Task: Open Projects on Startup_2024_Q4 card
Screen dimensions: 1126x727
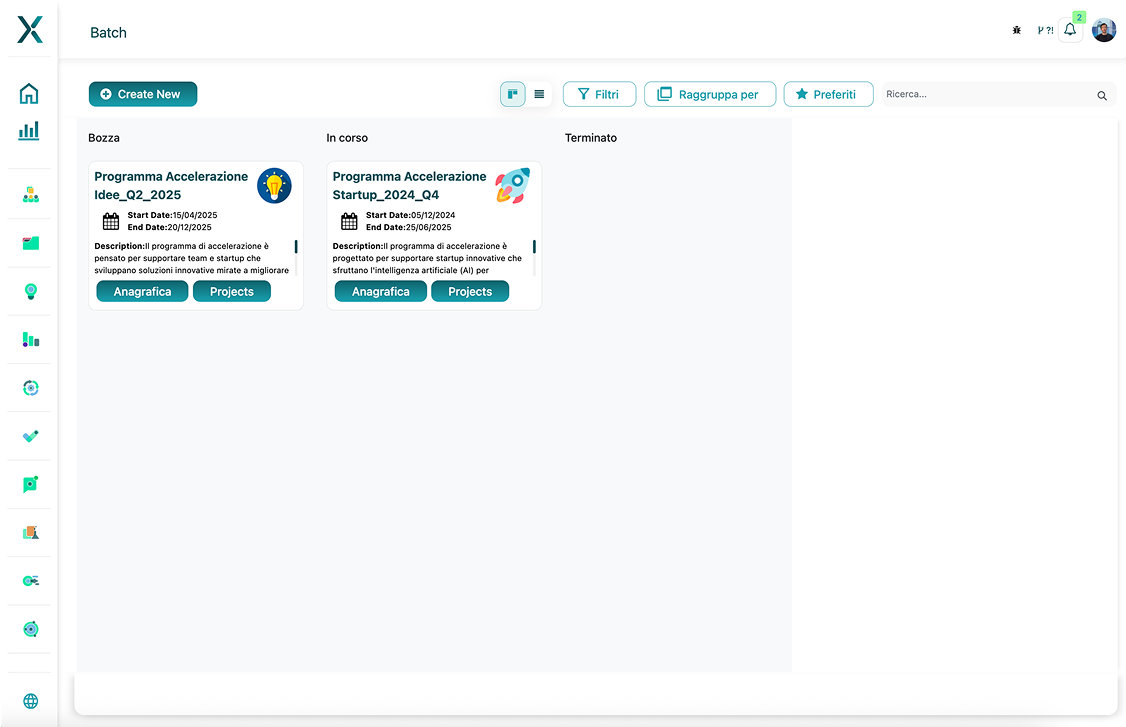Action: (x=470, y=291)
